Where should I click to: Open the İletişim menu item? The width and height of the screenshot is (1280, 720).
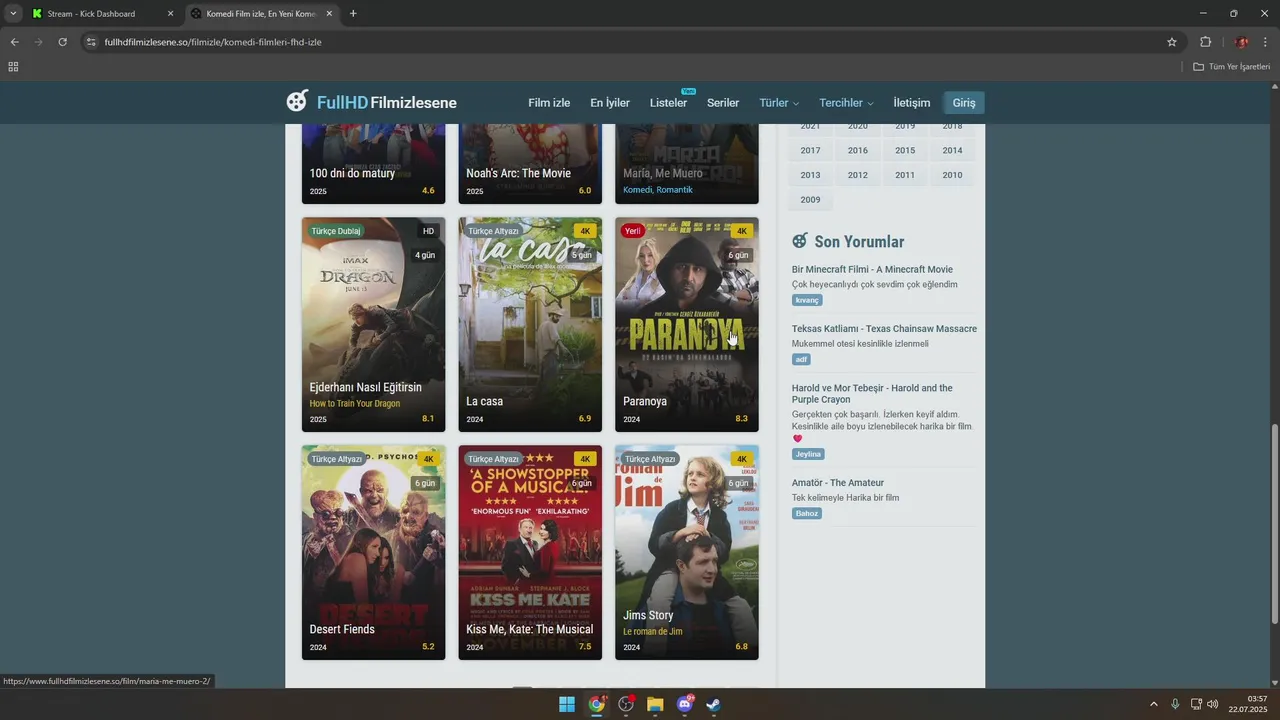[x=911, y=103]
